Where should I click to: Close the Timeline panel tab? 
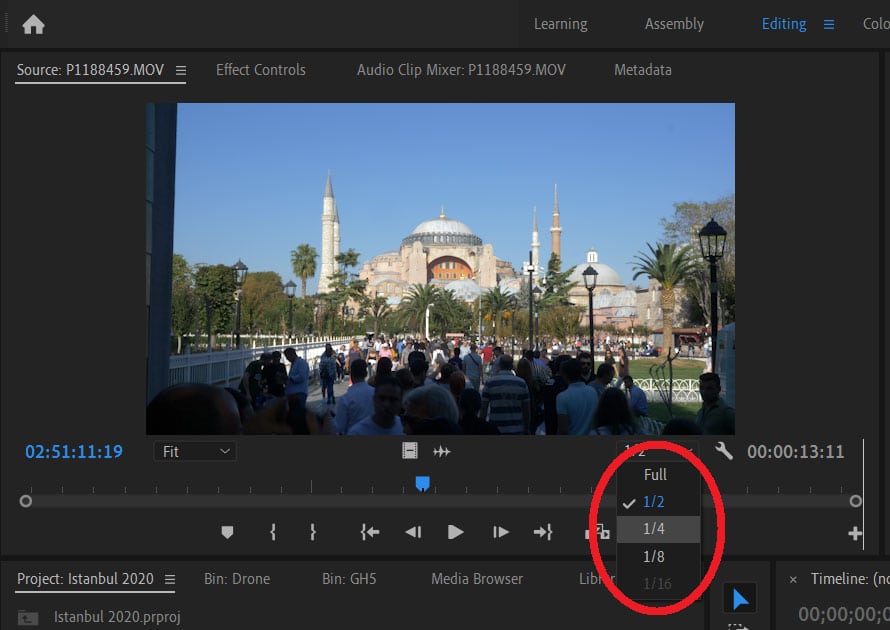tap(793, 579)
